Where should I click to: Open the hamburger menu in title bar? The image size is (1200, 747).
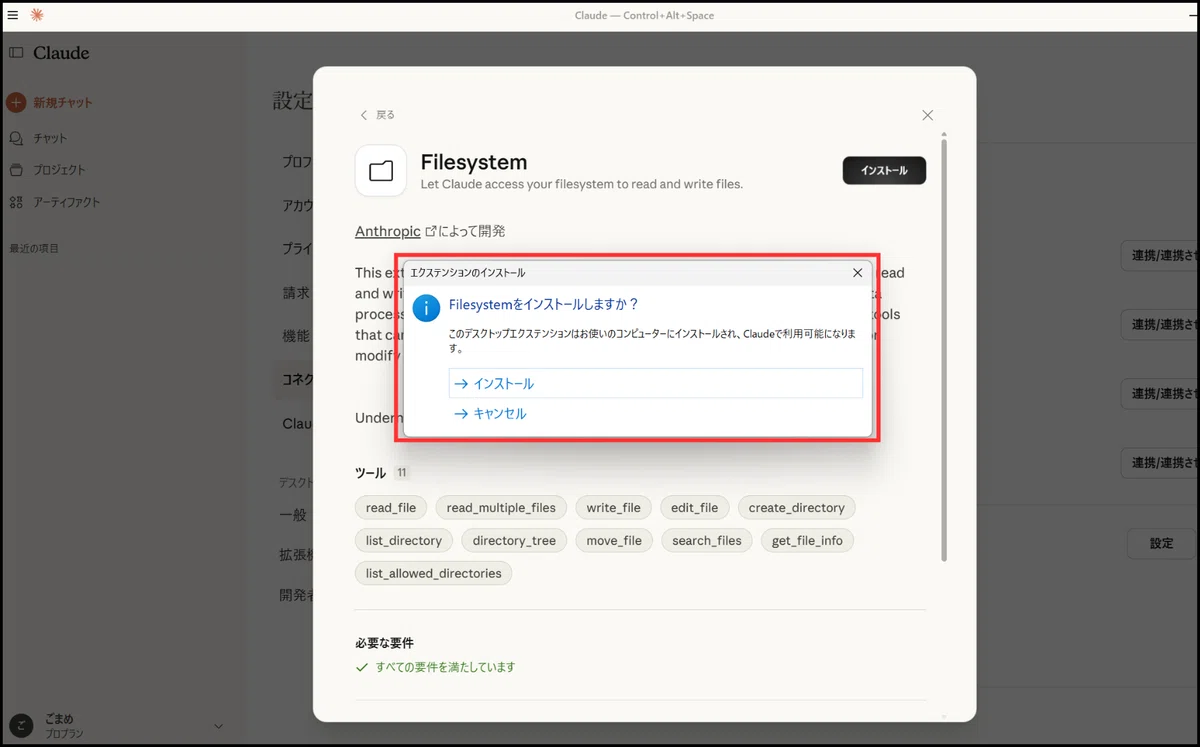click(x=13, y=15)
